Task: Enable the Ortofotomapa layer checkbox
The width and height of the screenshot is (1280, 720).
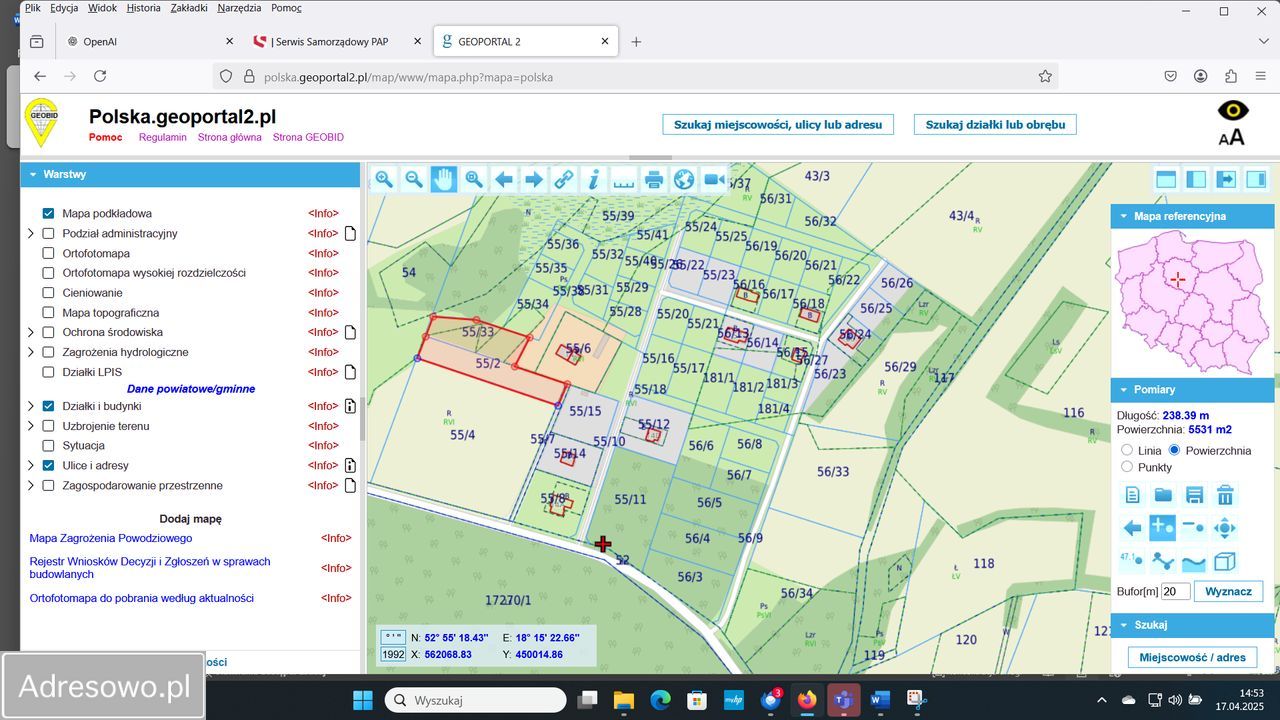Action: tap(48, 253)
